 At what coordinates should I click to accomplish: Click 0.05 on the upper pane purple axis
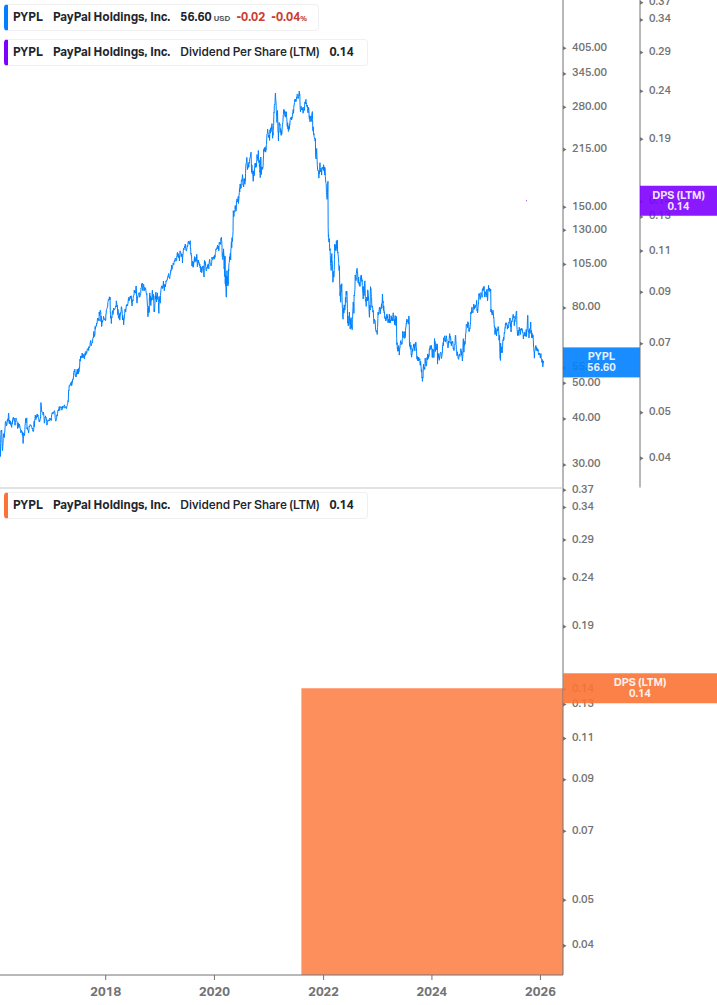point(660,411)
